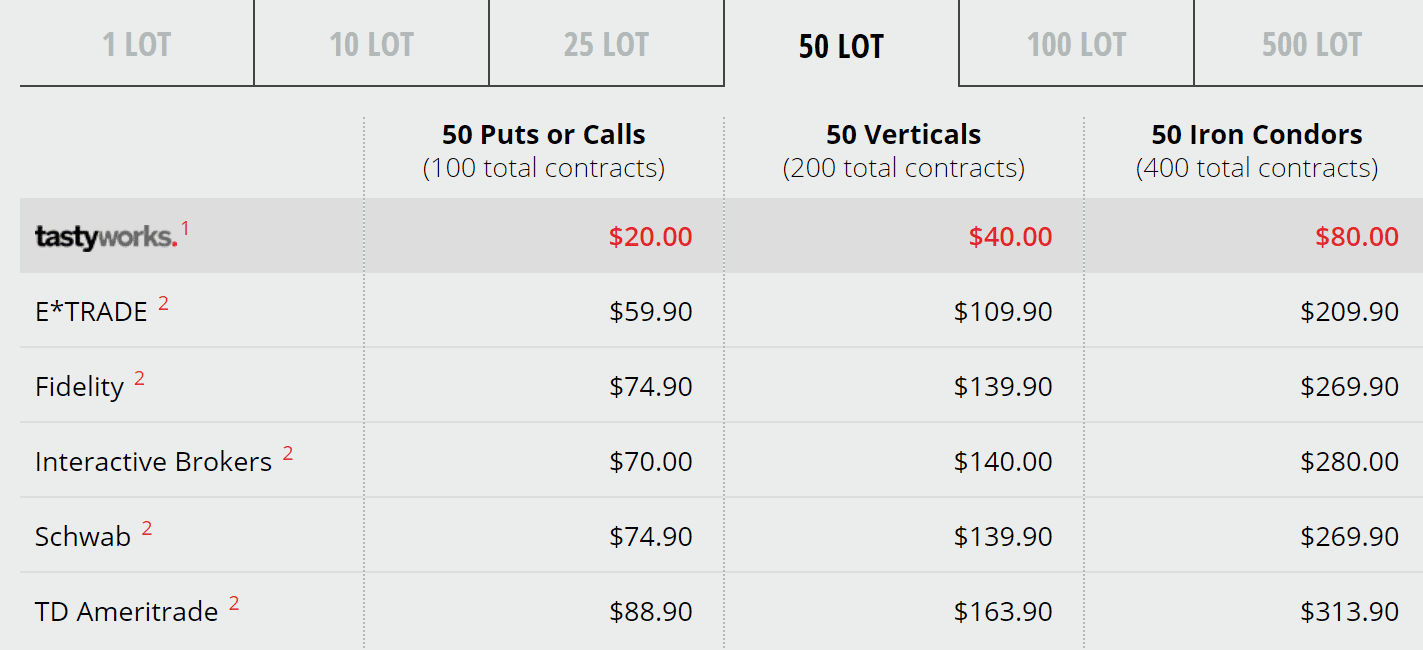Open TD Ameritrade's footnote reference

pyautogui.click(x=234, y=604)
